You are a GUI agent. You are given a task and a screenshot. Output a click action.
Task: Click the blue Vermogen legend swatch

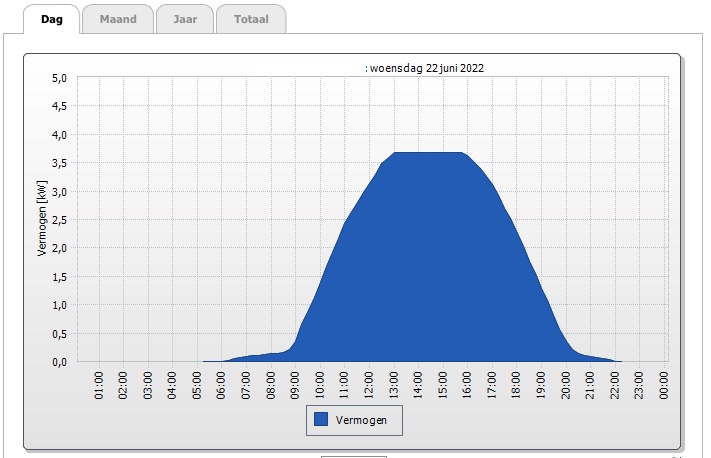[321, 421]
